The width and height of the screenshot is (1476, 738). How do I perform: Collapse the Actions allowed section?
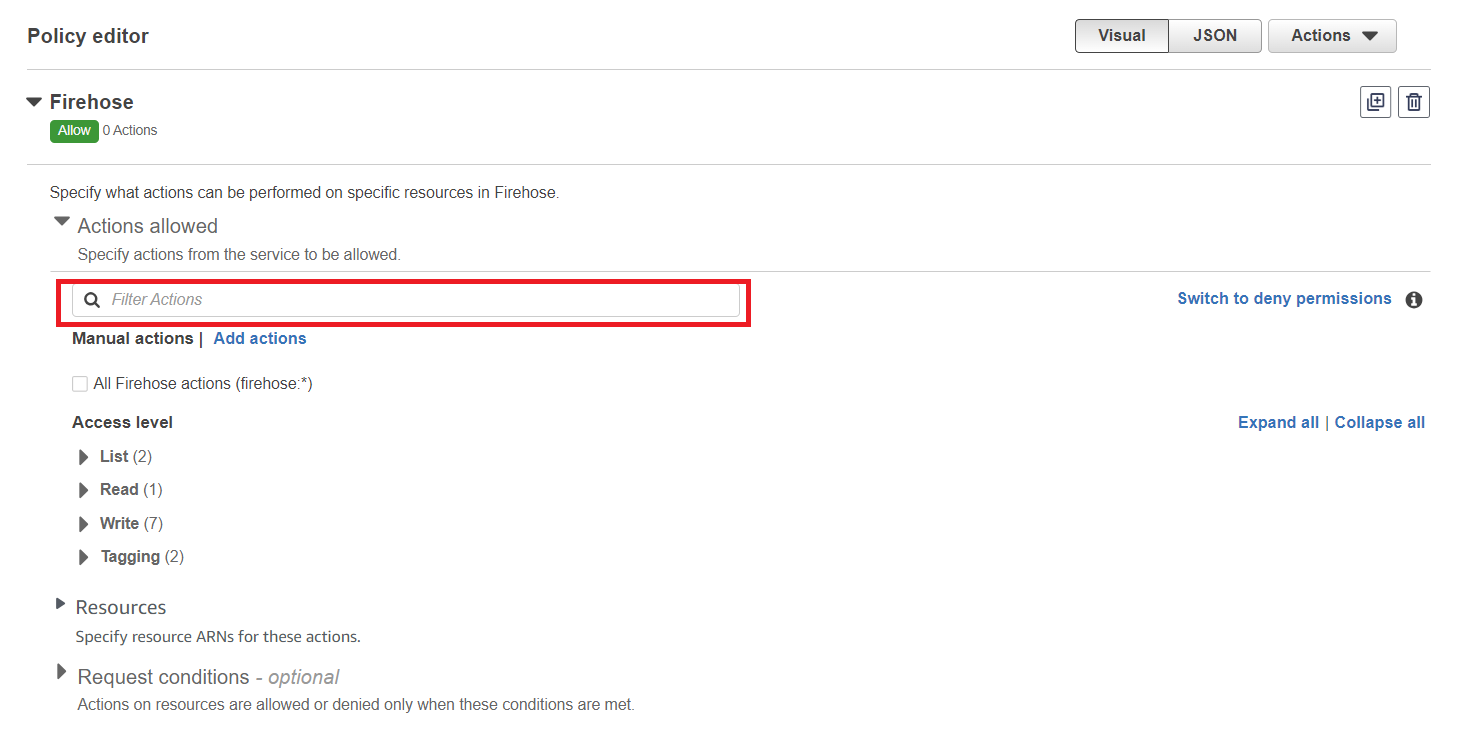(x=62, y=222)
